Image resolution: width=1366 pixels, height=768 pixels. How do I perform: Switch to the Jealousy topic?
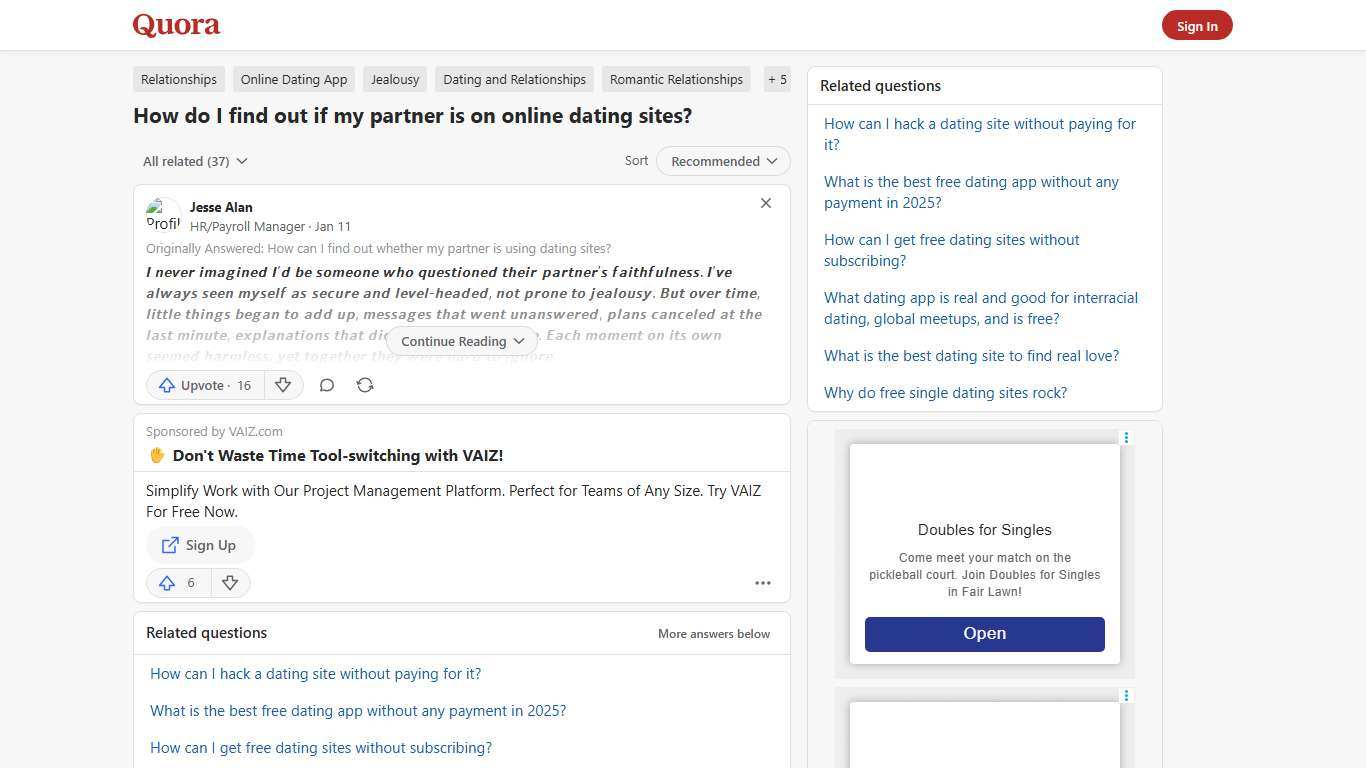[394, 79]
